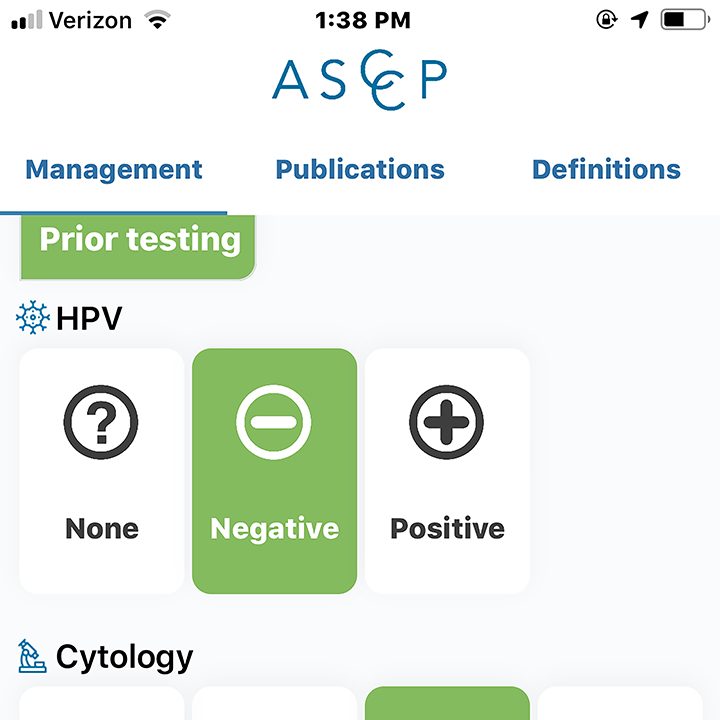The width and height of the screenshot is (720, 720).
Task: Tap the 1:38 PM clock
Action: (x=363, y=20)
